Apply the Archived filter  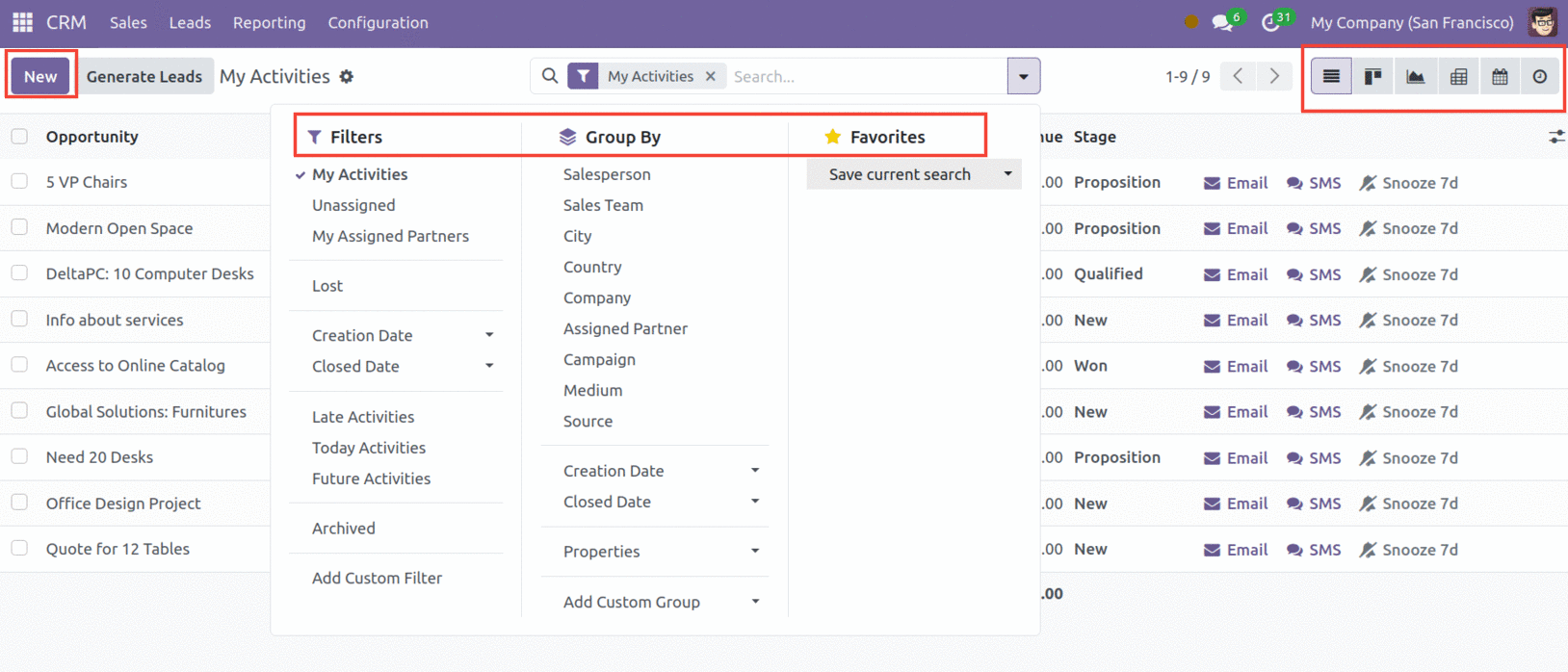point(344,529)
